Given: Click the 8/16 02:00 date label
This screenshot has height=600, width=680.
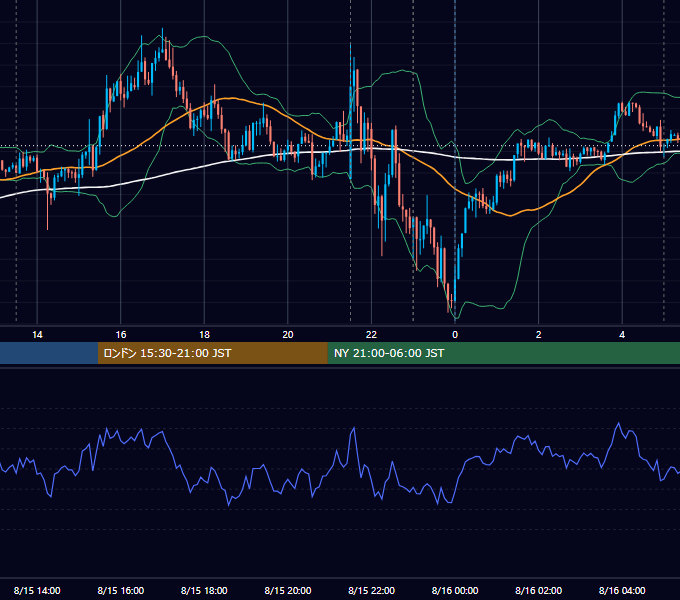Looking at the screenshot, I should tap(538, 590).
